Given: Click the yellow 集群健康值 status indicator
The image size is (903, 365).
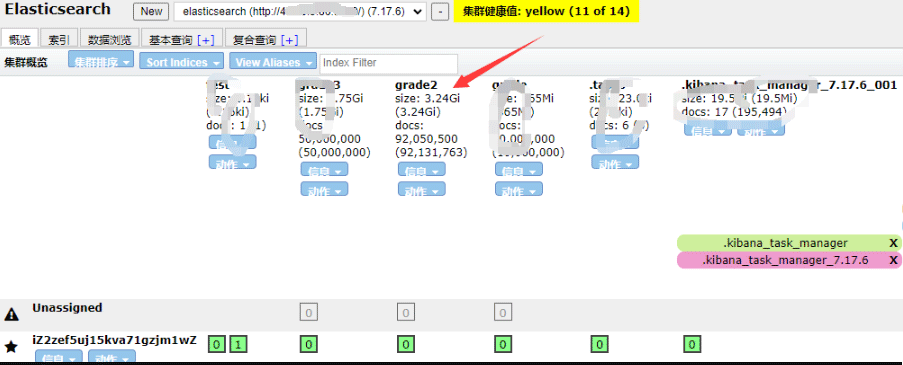Looking at the screenshot, I should point(546,11).
